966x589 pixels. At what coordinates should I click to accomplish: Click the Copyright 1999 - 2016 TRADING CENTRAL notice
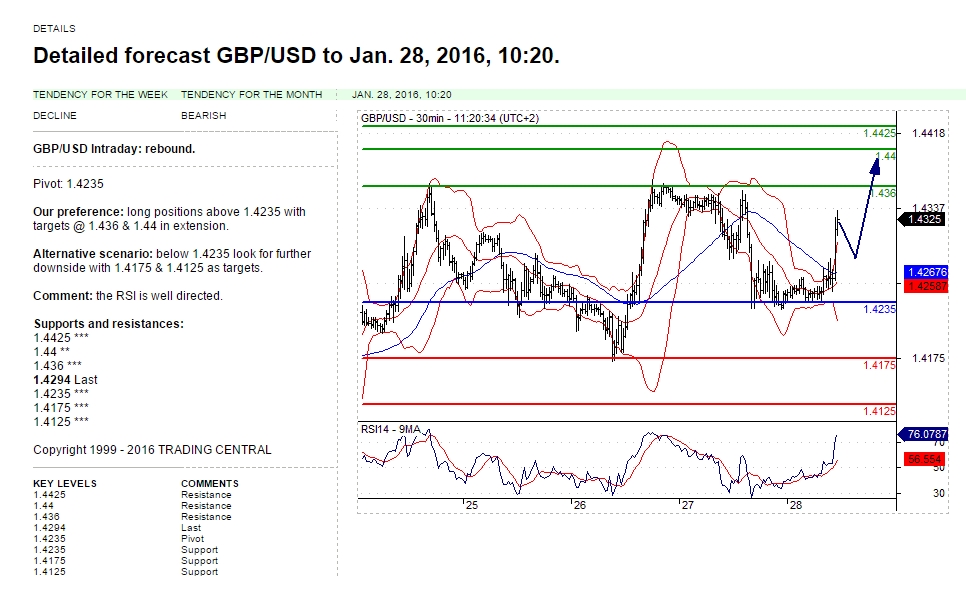pos(152,450)
